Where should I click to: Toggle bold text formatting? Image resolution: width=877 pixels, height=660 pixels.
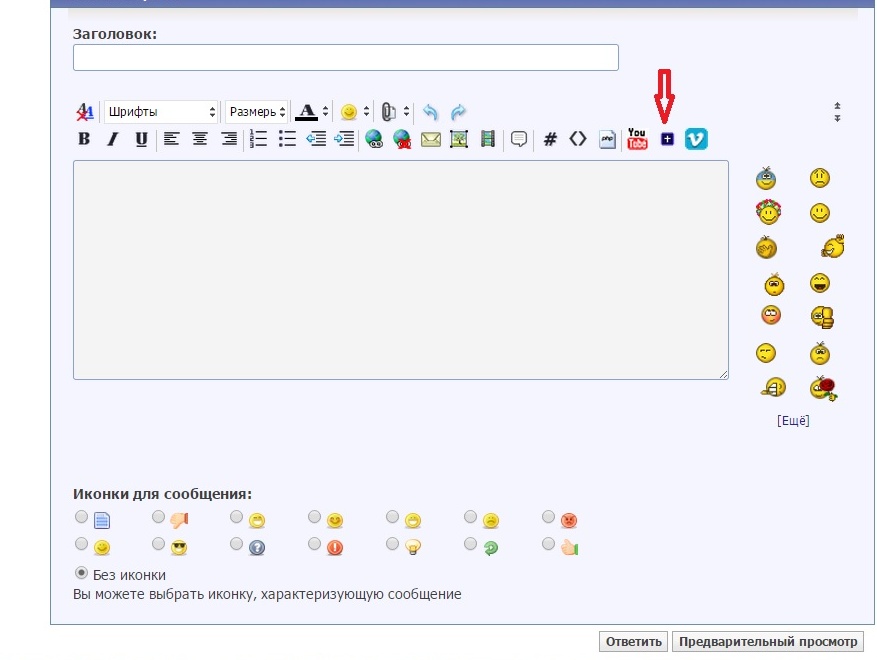tap(84, 140)
